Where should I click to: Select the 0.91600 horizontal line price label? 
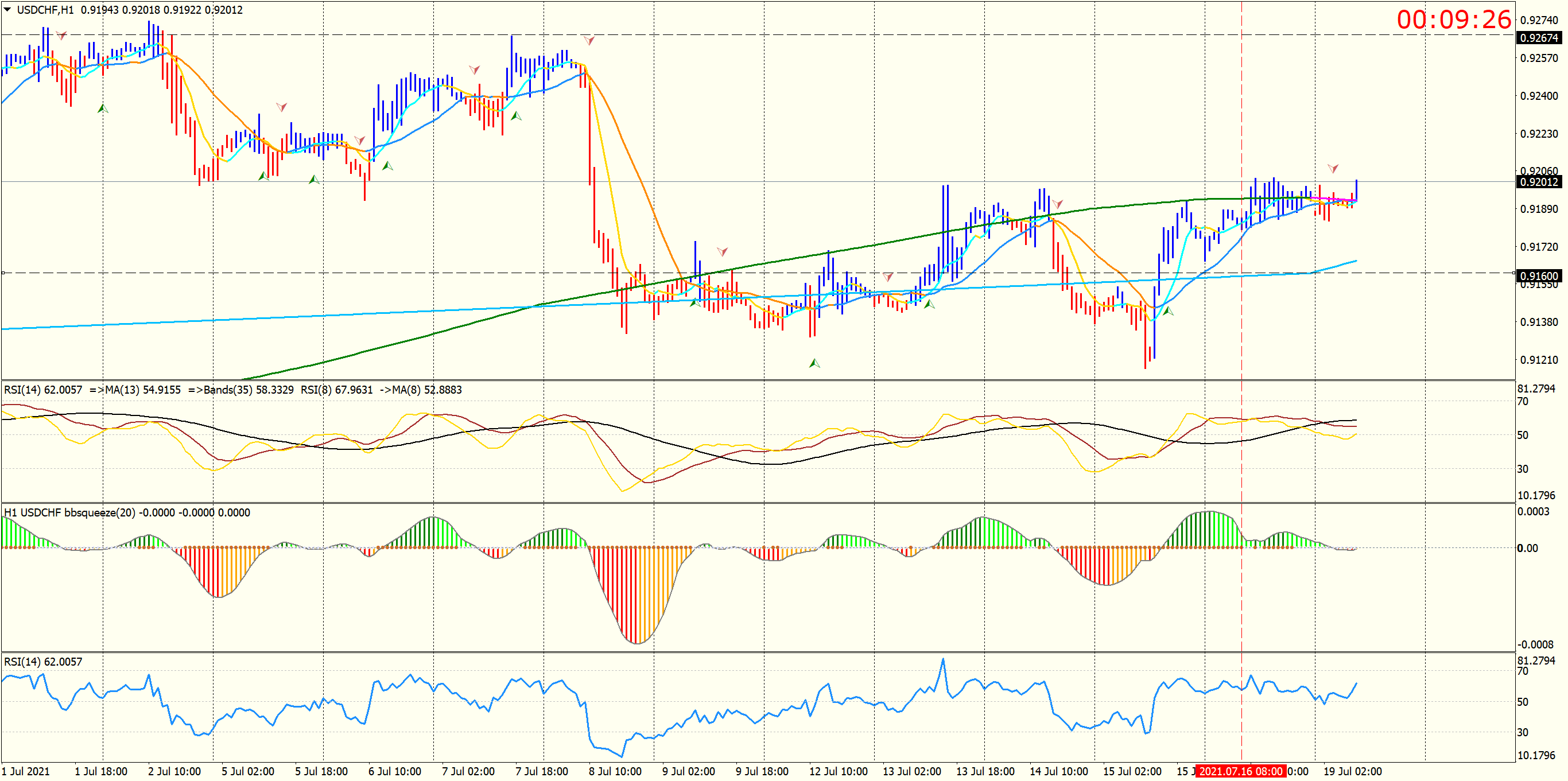1538,276
